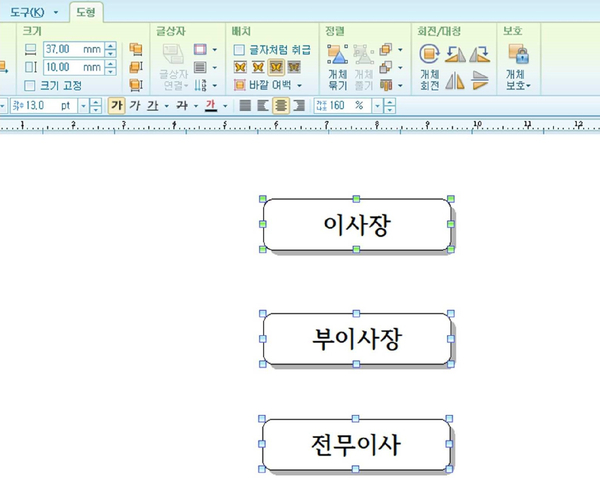Viewport: 600px width, 490px height.
Task: Toggle right paragraph alignment
Action: coord(299,105)
